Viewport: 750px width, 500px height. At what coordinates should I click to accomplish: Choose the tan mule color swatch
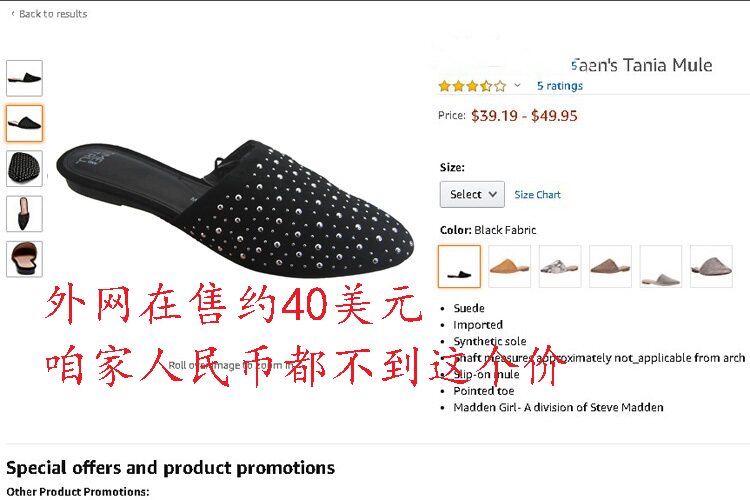point(509,267)
